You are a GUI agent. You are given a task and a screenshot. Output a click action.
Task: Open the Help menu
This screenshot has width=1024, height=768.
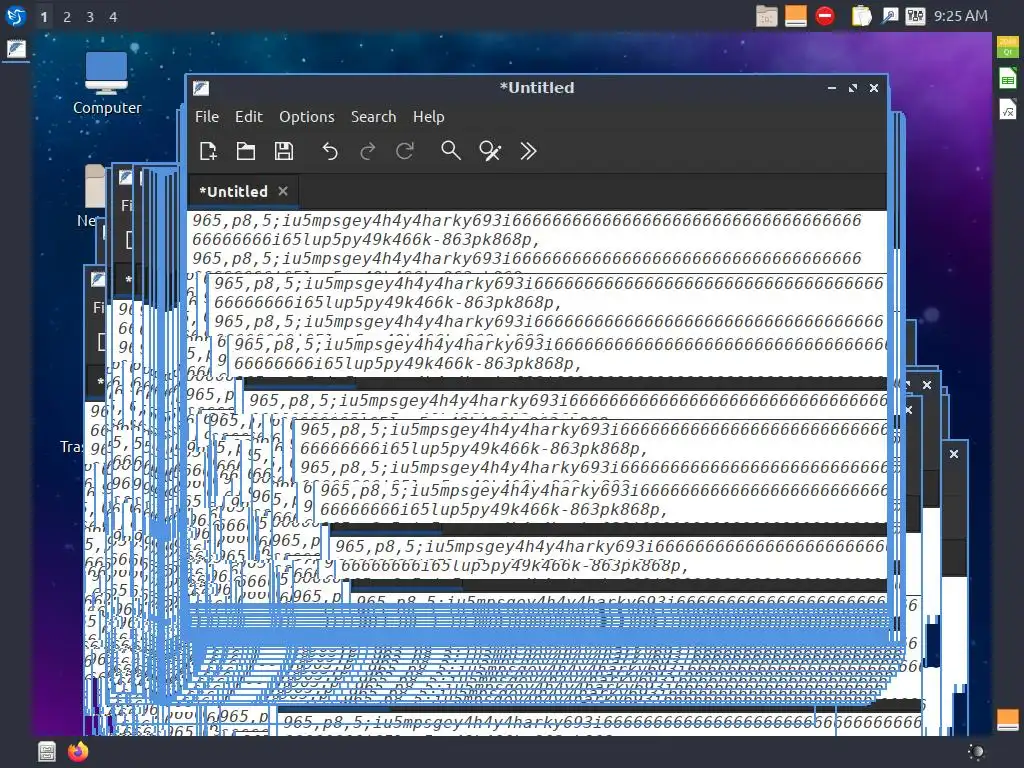click(428, 117)
